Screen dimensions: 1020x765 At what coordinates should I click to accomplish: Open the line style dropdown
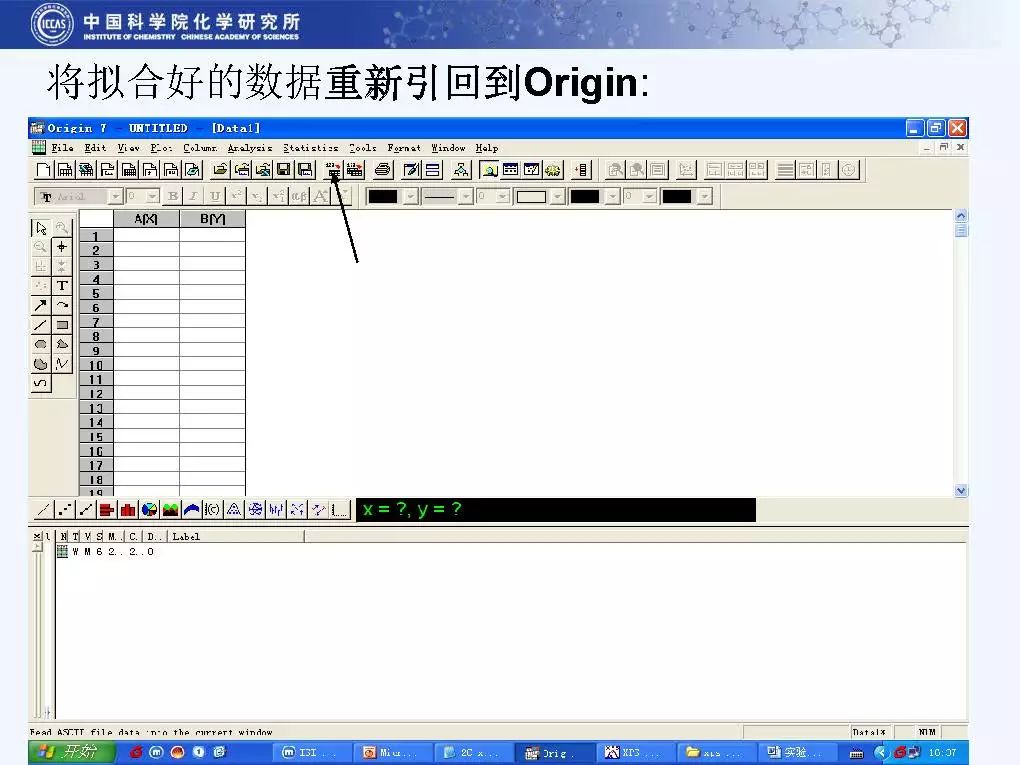466,196
